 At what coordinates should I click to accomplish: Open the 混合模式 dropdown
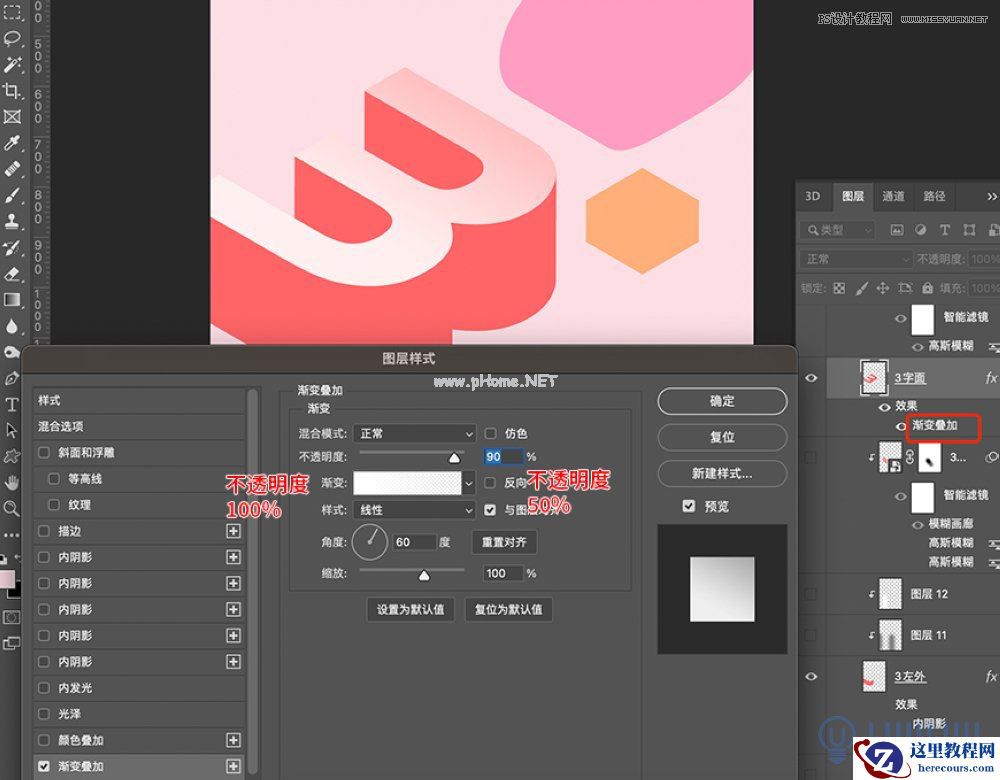pyautogui.click(x=415, y=434)
